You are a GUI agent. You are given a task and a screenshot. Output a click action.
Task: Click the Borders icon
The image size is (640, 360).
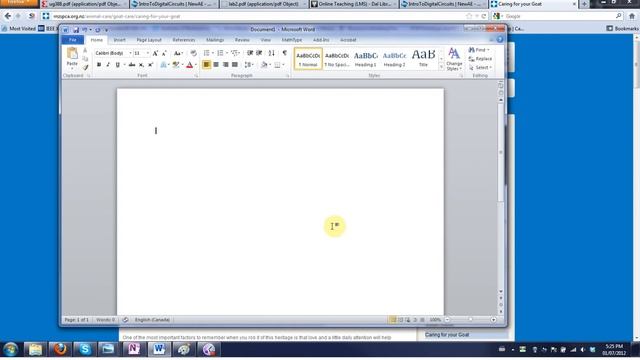point(277,64)
